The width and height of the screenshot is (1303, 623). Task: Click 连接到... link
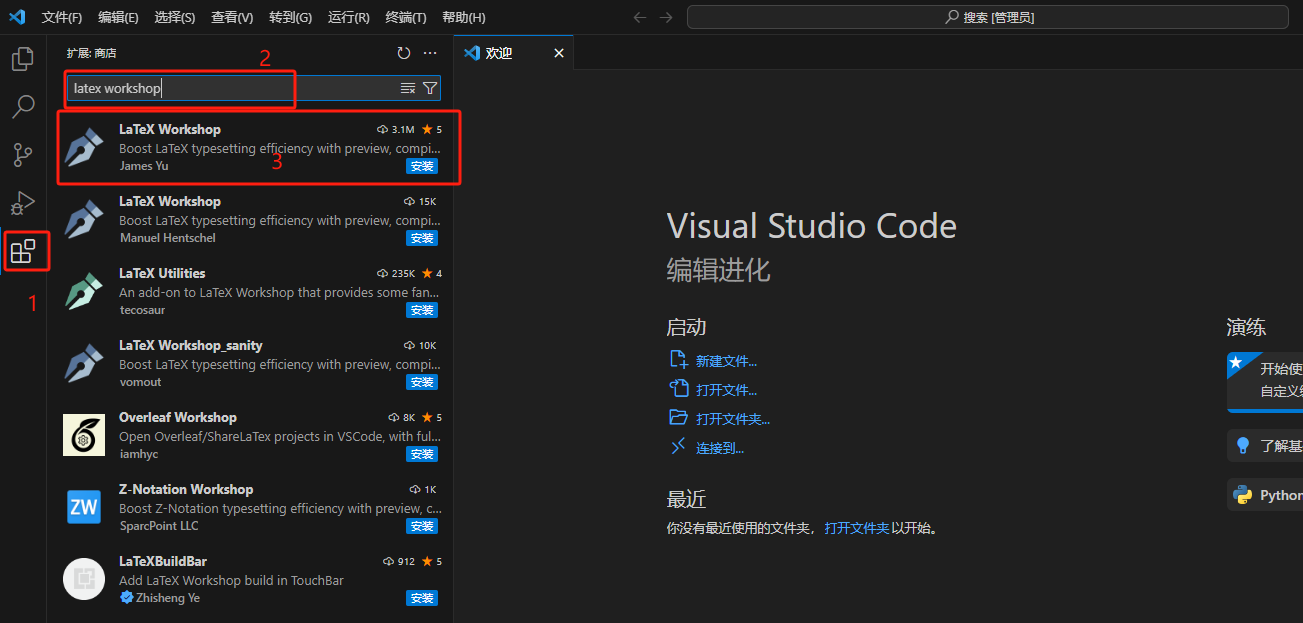coord(720,448)
